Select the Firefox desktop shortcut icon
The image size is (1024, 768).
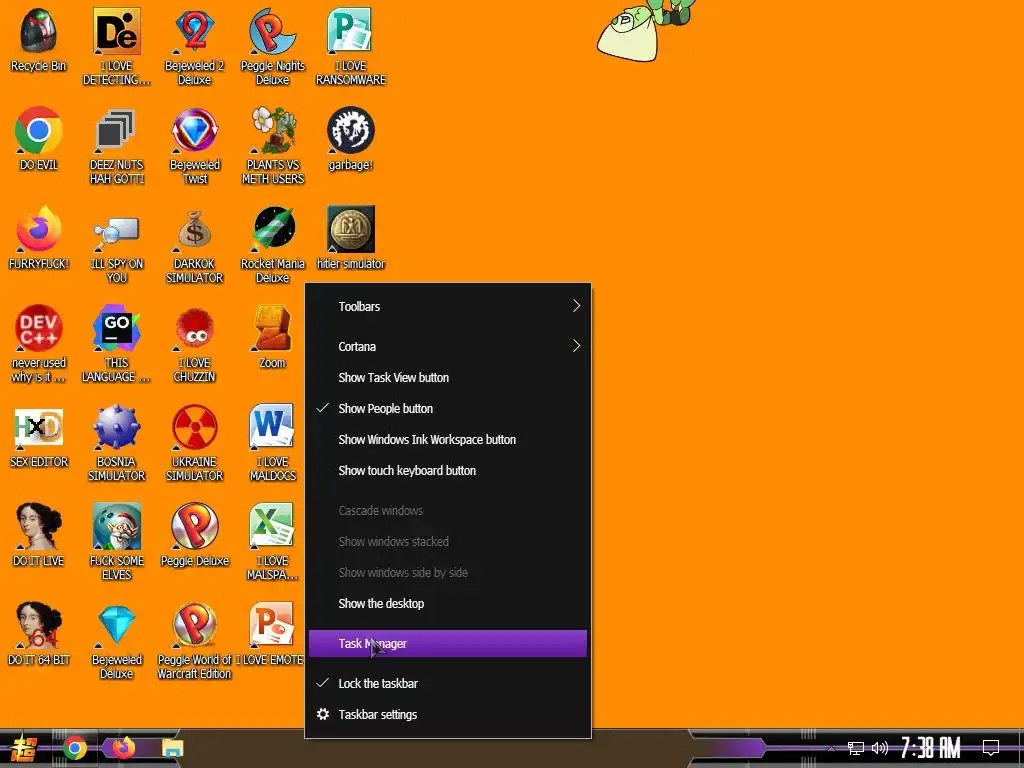coord(39,229)
